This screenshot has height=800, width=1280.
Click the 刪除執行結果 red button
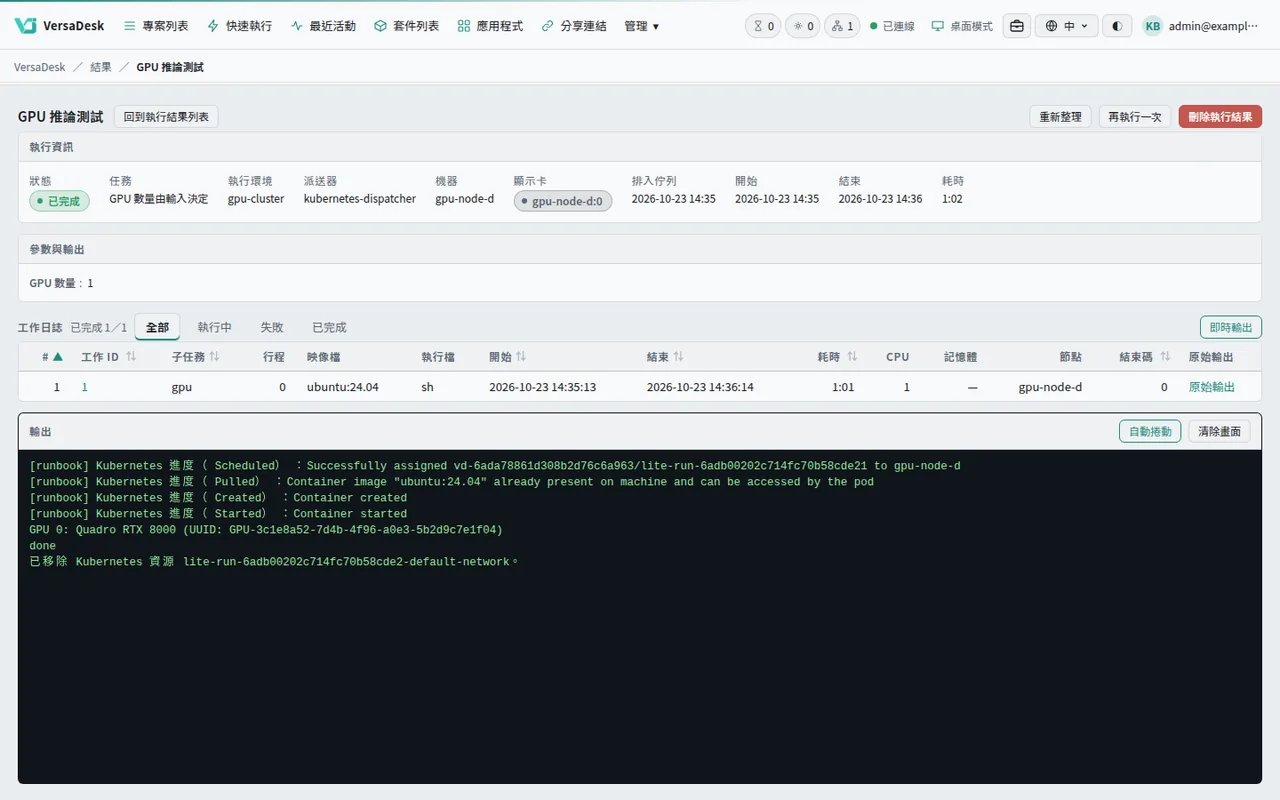click(1220, 116)
